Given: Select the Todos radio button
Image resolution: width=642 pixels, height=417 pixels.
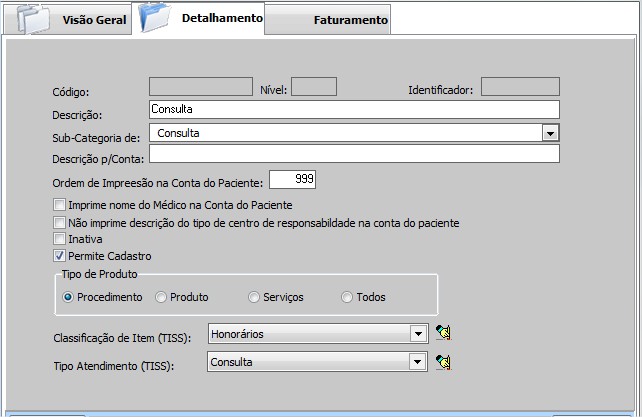Looking at the screenshot, I should [x=347, y=297].
